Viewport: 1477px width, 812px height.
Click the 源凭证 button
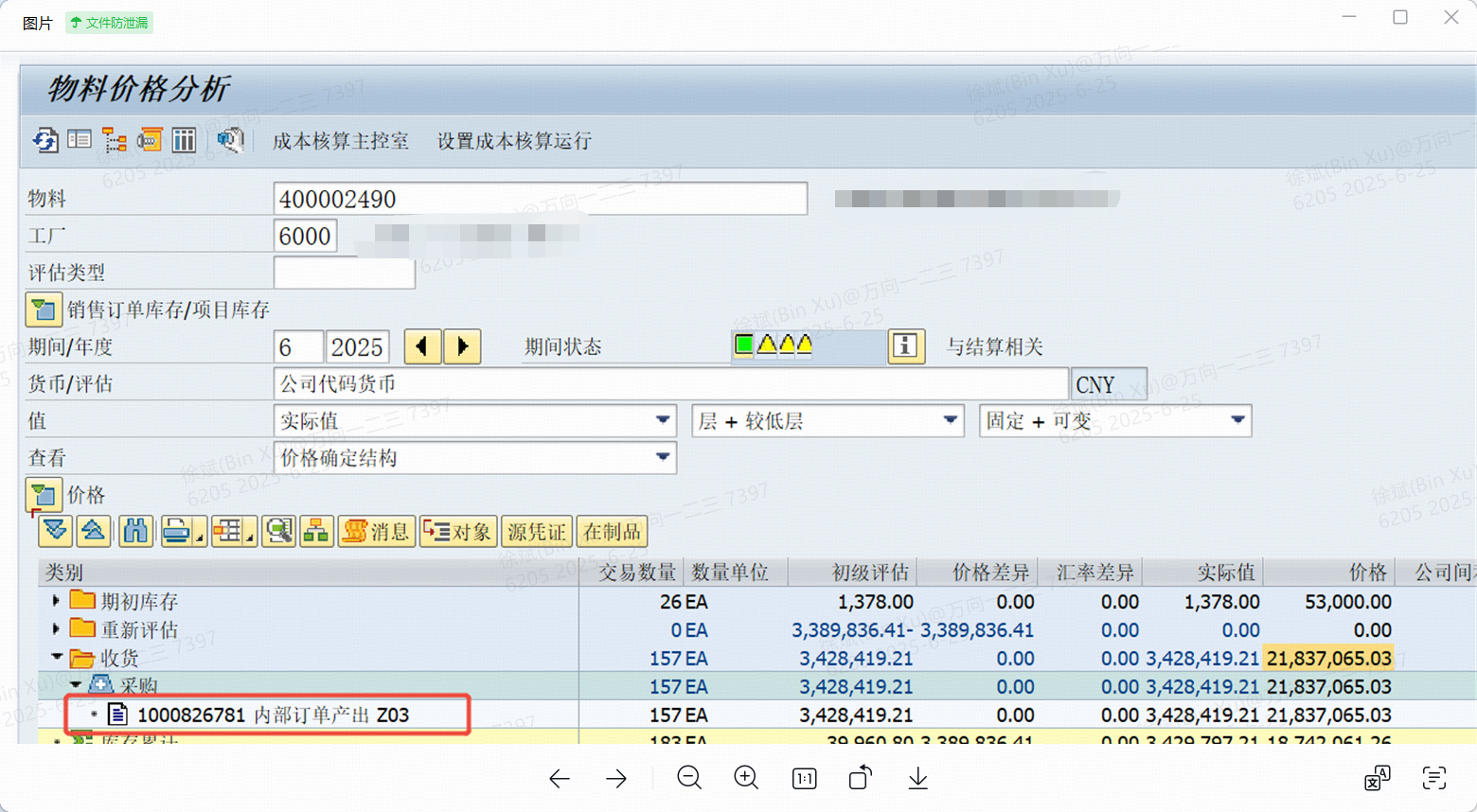(x=537, y=531)
